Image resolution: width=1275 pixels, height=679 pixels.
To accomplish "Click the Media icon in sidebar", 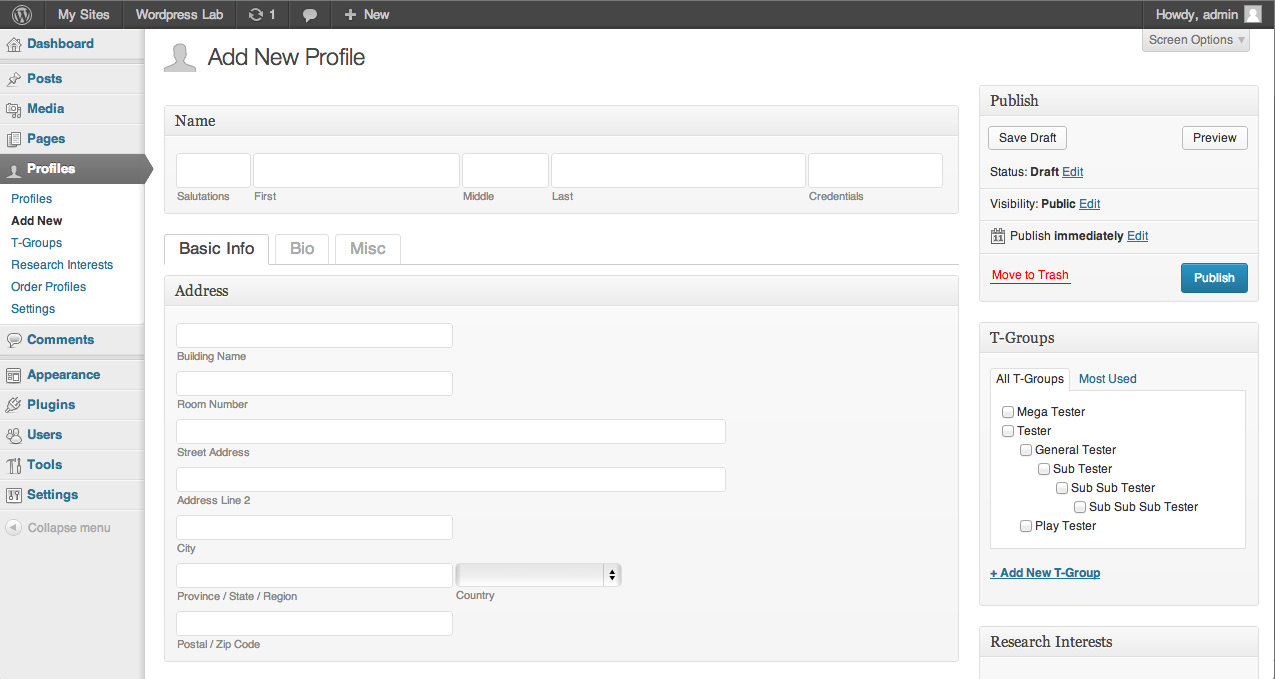I will 14,109.
